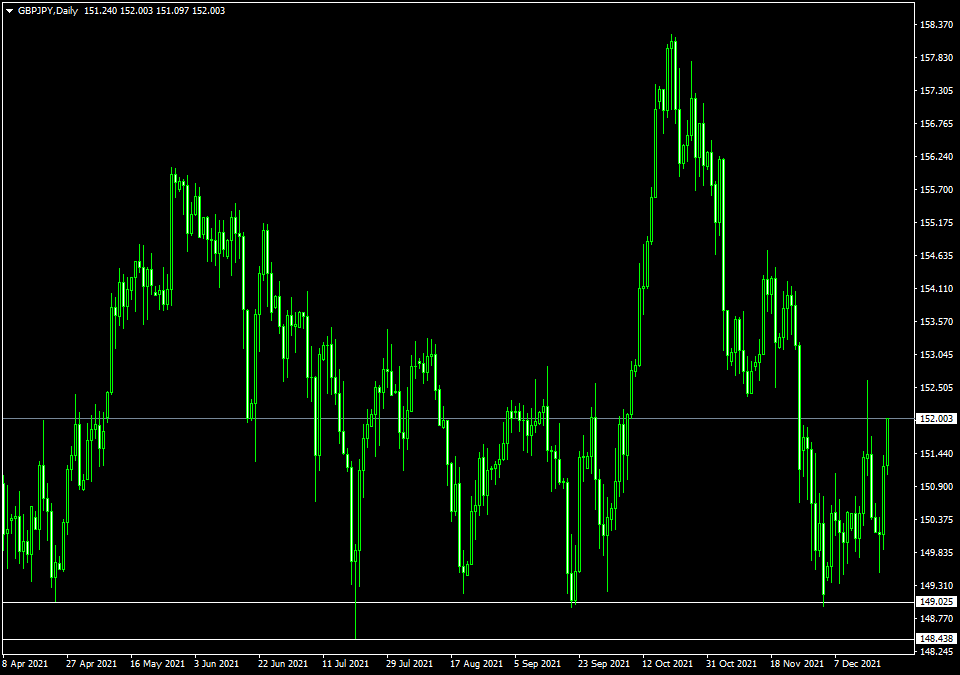This screenshot has height=675, width=960.
Task: Click the 11 Jul 2021 date label
Action: (345, 663)
